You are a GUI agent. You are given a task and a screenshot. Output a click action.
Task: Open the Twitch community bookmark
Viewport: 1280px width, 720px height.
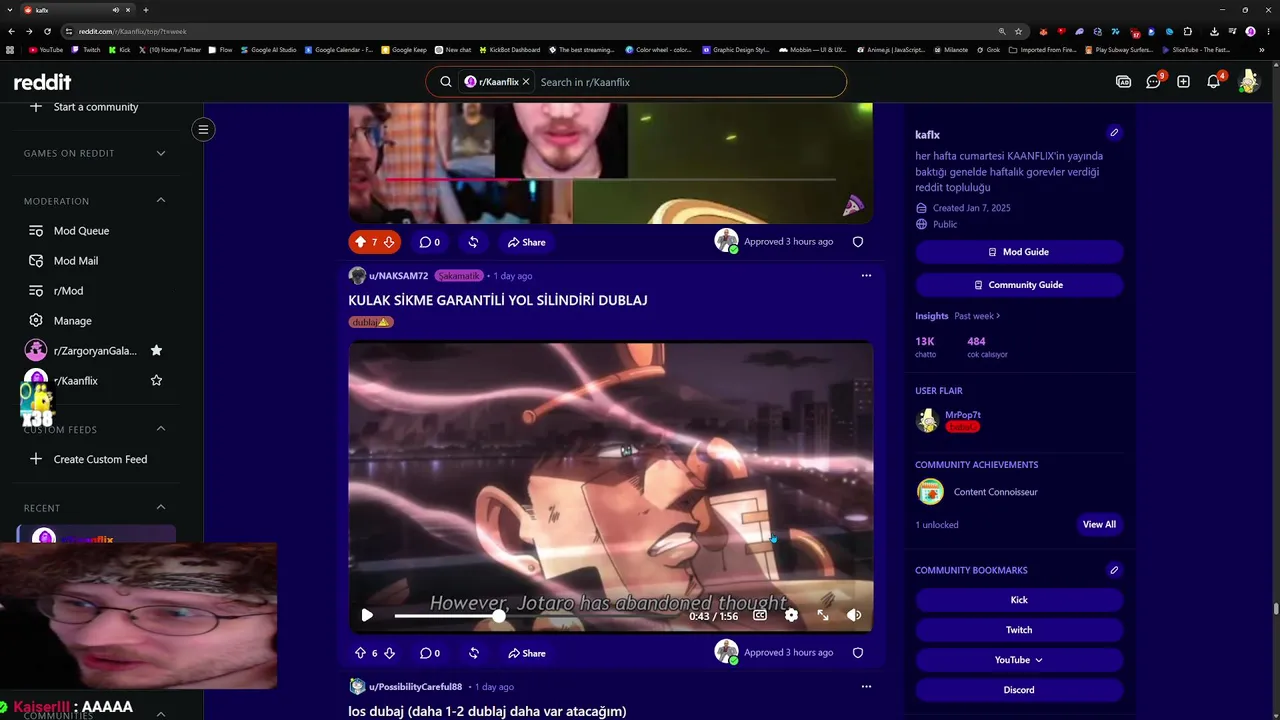tap(1019, 630)
